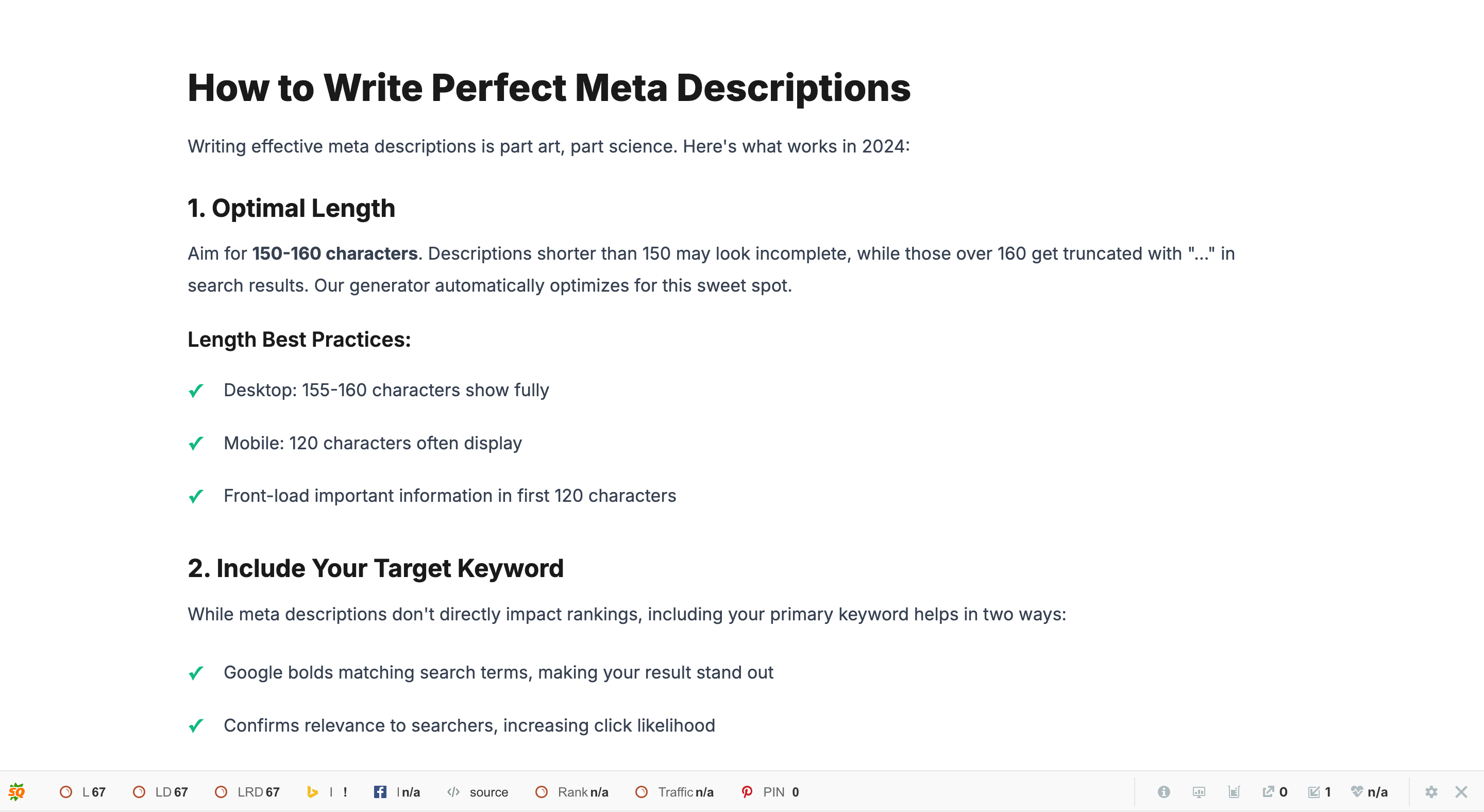Open page info with the info icon
Screen dimensions: 1484x812
[1165, 792]
